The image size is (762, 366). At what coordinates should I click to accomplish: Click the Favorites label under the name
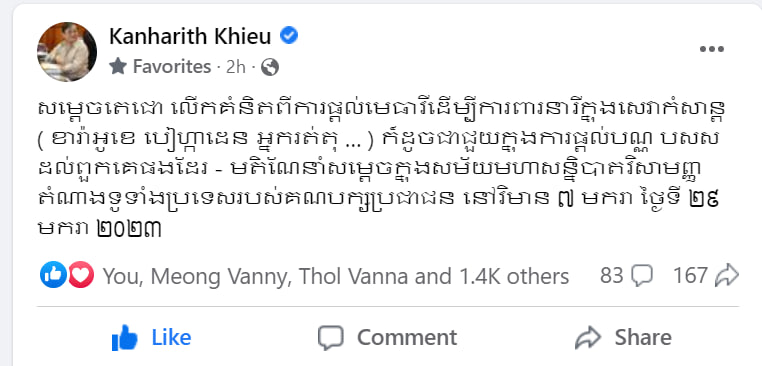click(172, 67)
